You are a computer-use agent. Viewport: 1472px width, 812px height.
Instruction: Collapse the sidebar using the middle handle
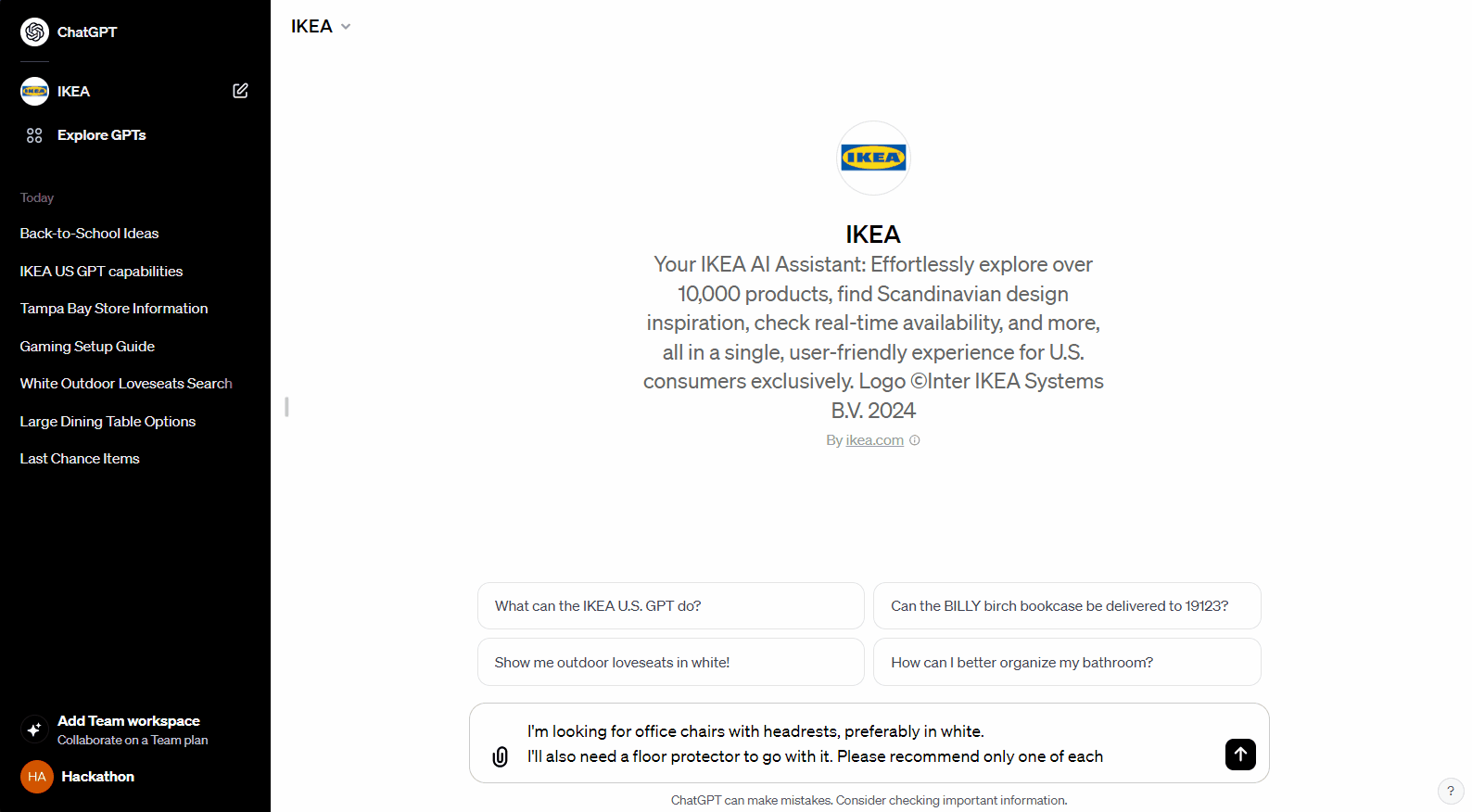286,406
